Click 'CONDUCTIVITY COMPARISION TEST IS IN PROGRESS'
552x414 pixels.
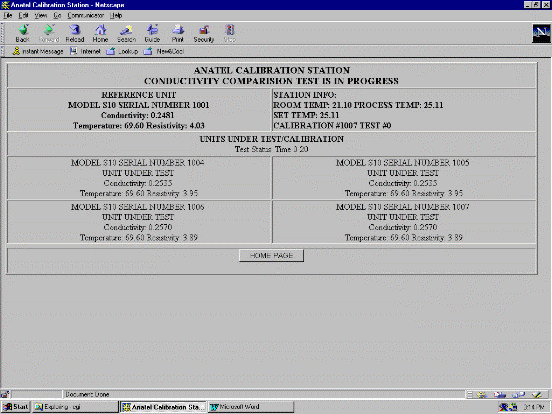tap(271, 81)
